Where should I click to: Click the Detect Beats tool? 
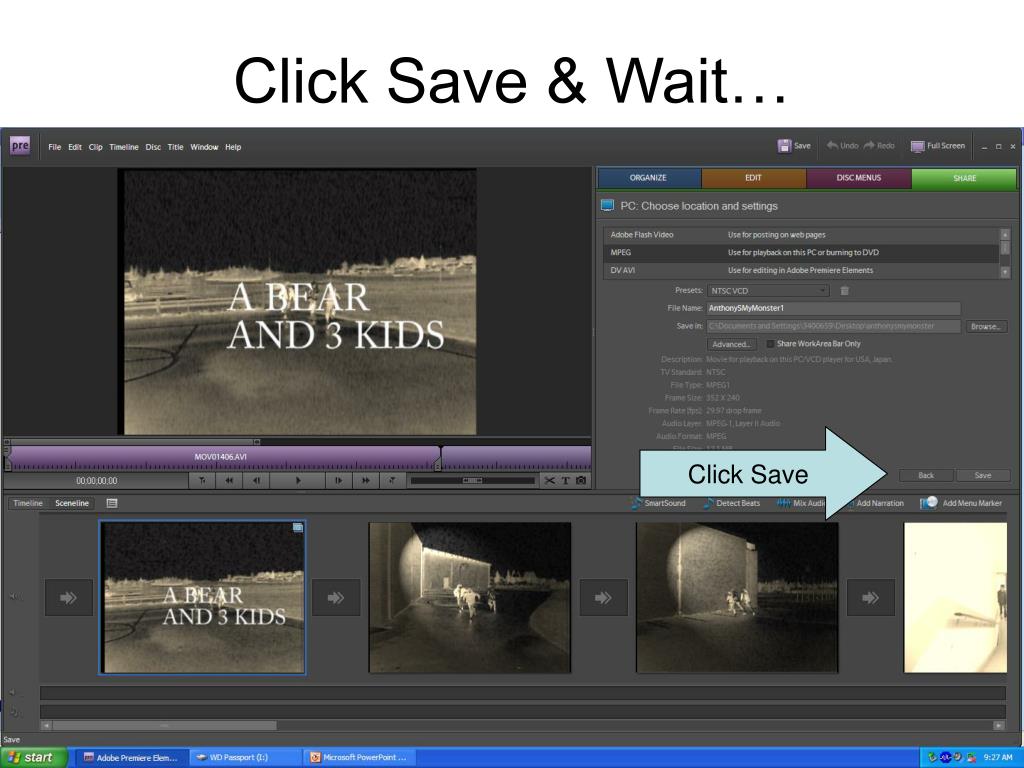[x=731, y=503]
